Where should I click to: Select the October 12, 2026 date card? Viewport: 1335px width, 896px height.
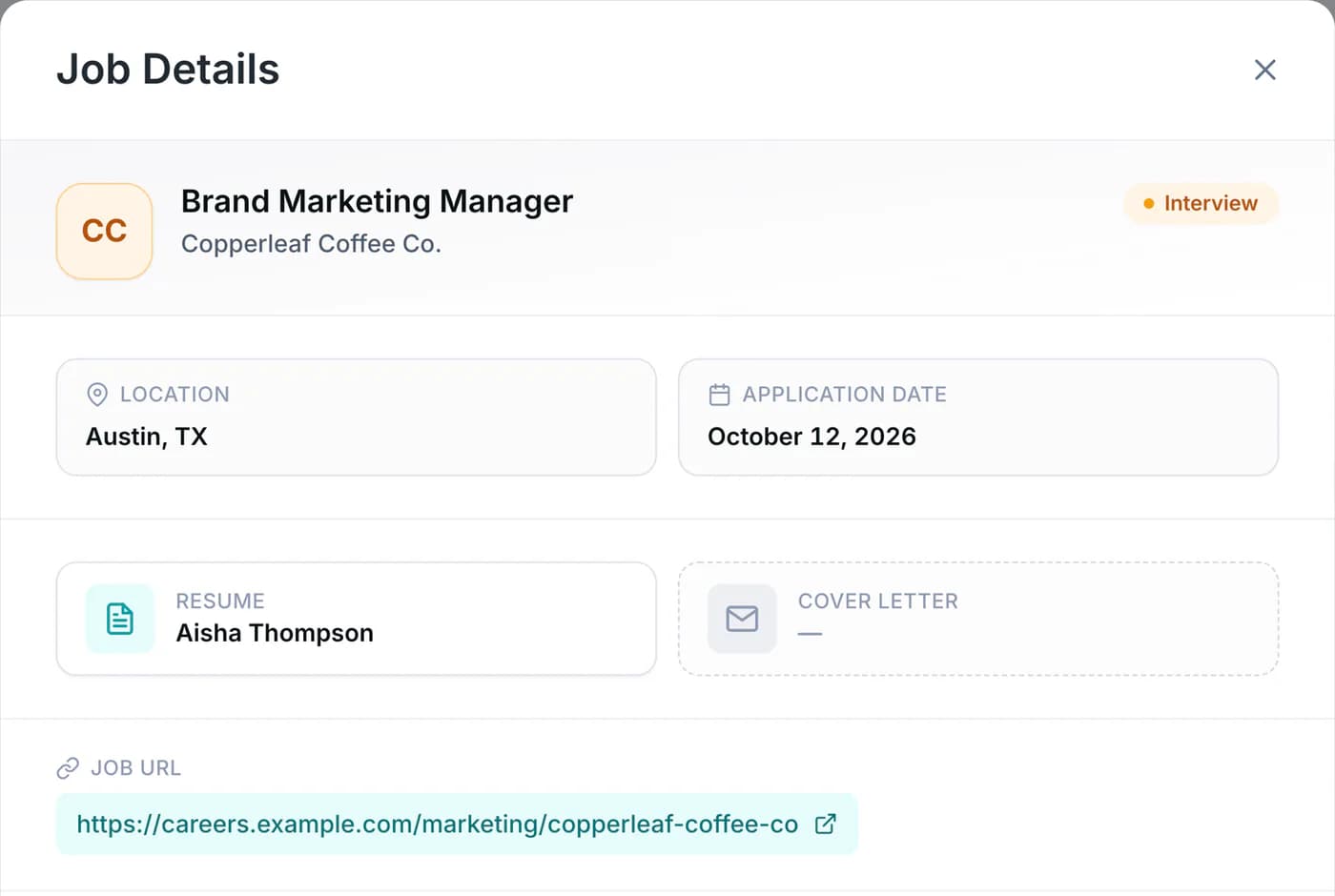978,417
